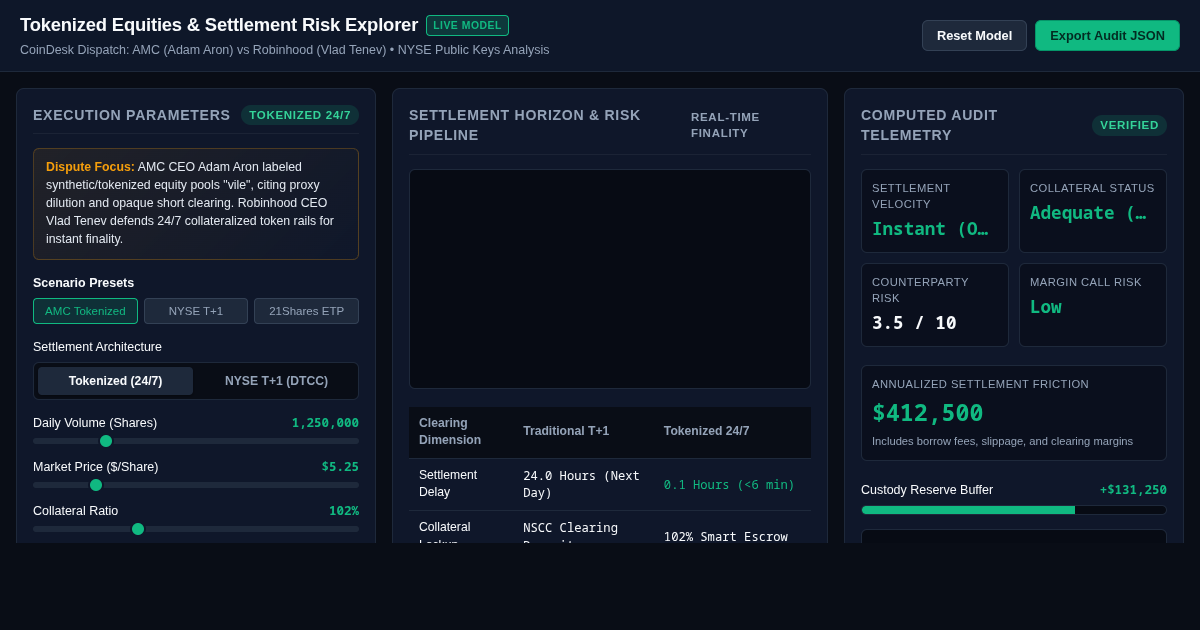1200x630 pixels.
Task: Click the Tokenized Equities page title
Action: point(219,25)
